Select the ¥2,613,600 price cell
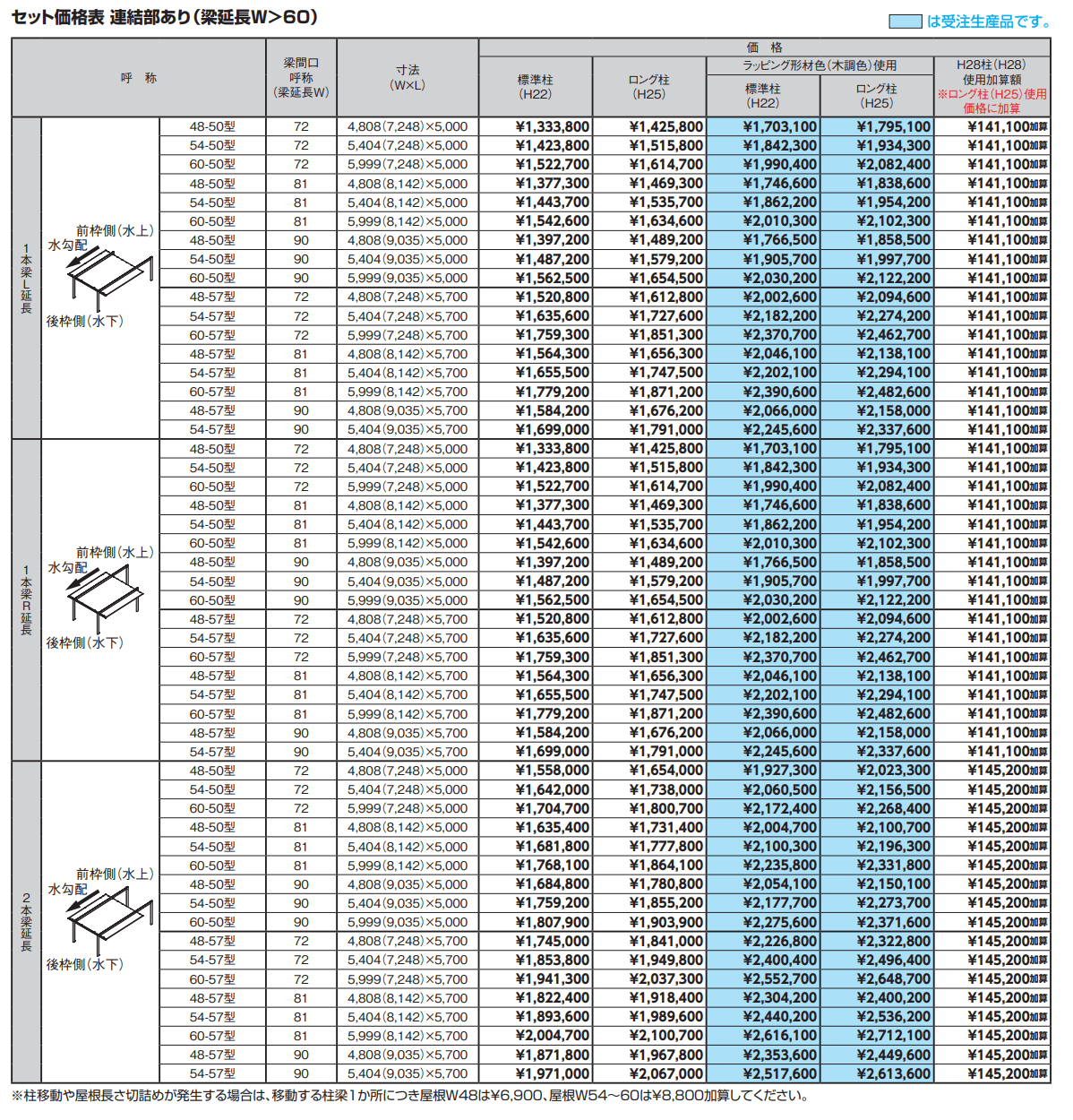The image size is (1073, 1120). (x=893, y=1073)
